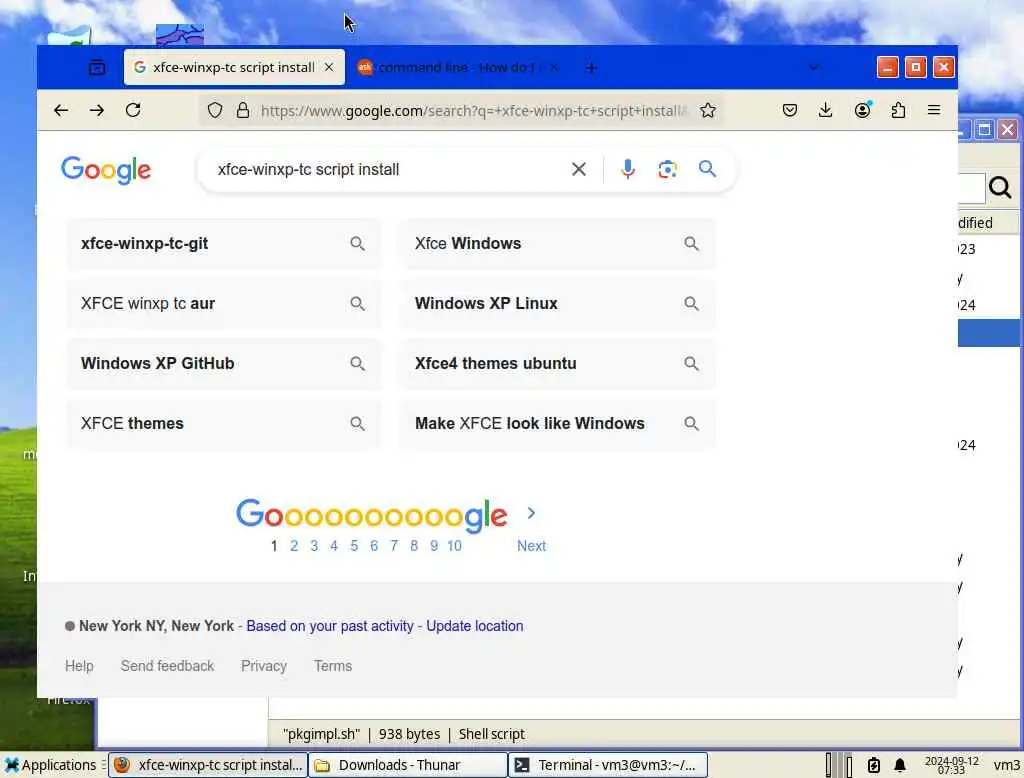Focus the Google search input field
This screenshot has width=1024, height=778.
[x=389, y=170]
